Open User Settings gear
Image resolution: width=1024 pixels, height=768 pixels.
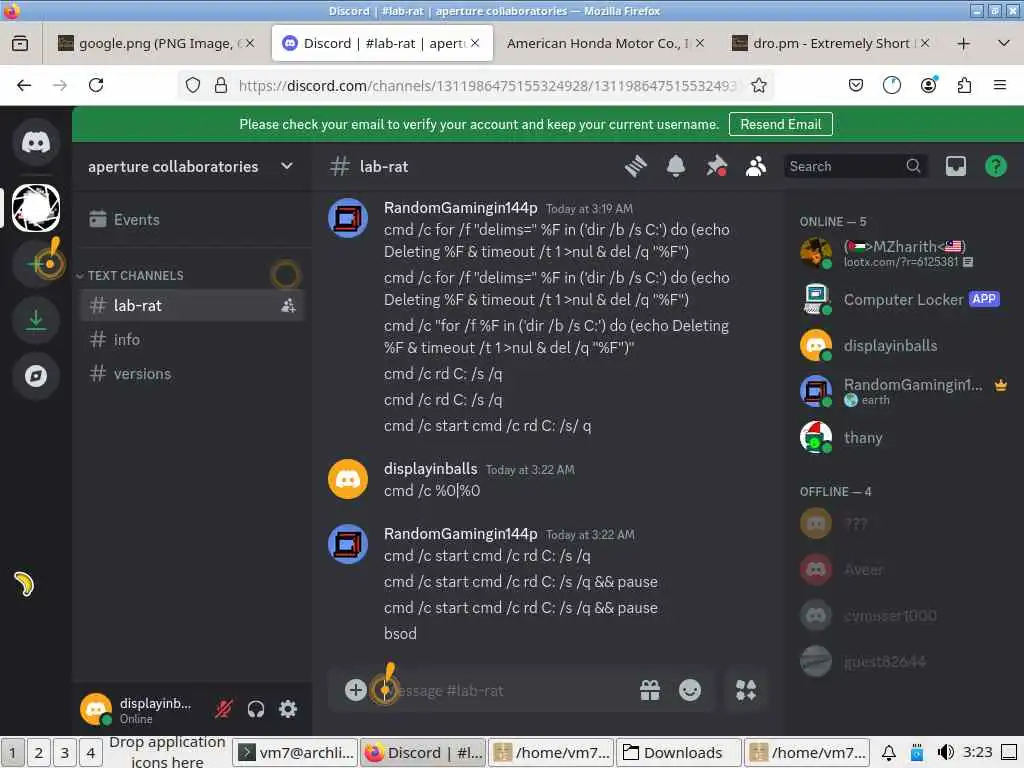(288, 709)
